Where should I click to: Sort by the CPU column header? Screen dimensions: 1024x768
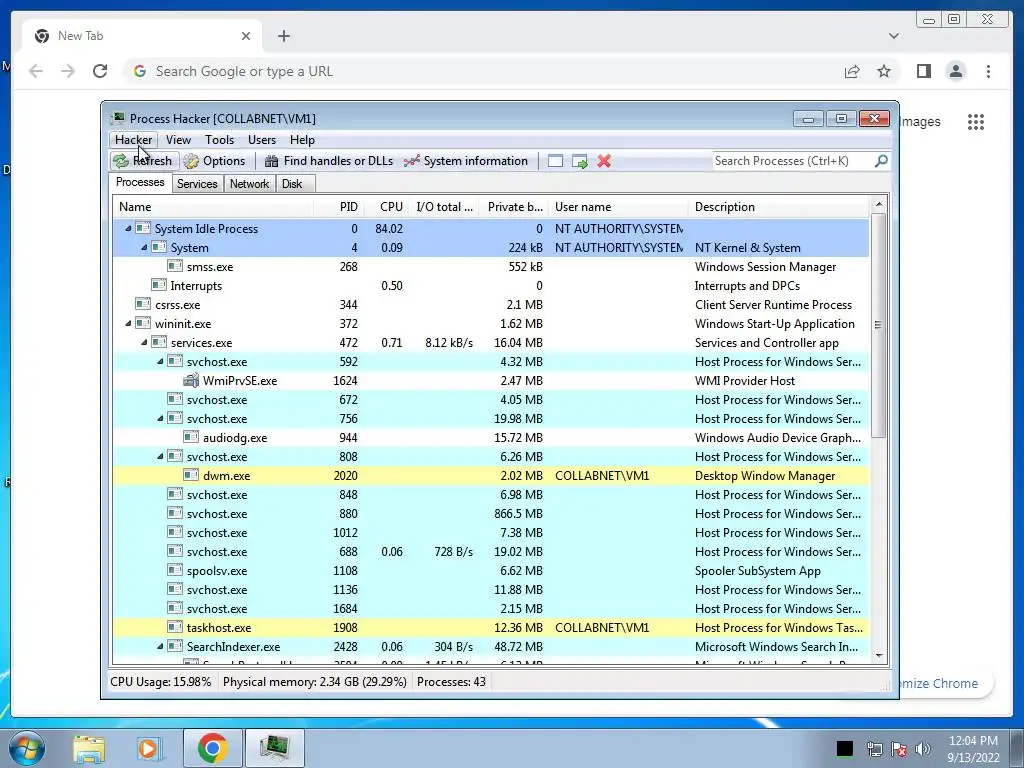point(387,206)
